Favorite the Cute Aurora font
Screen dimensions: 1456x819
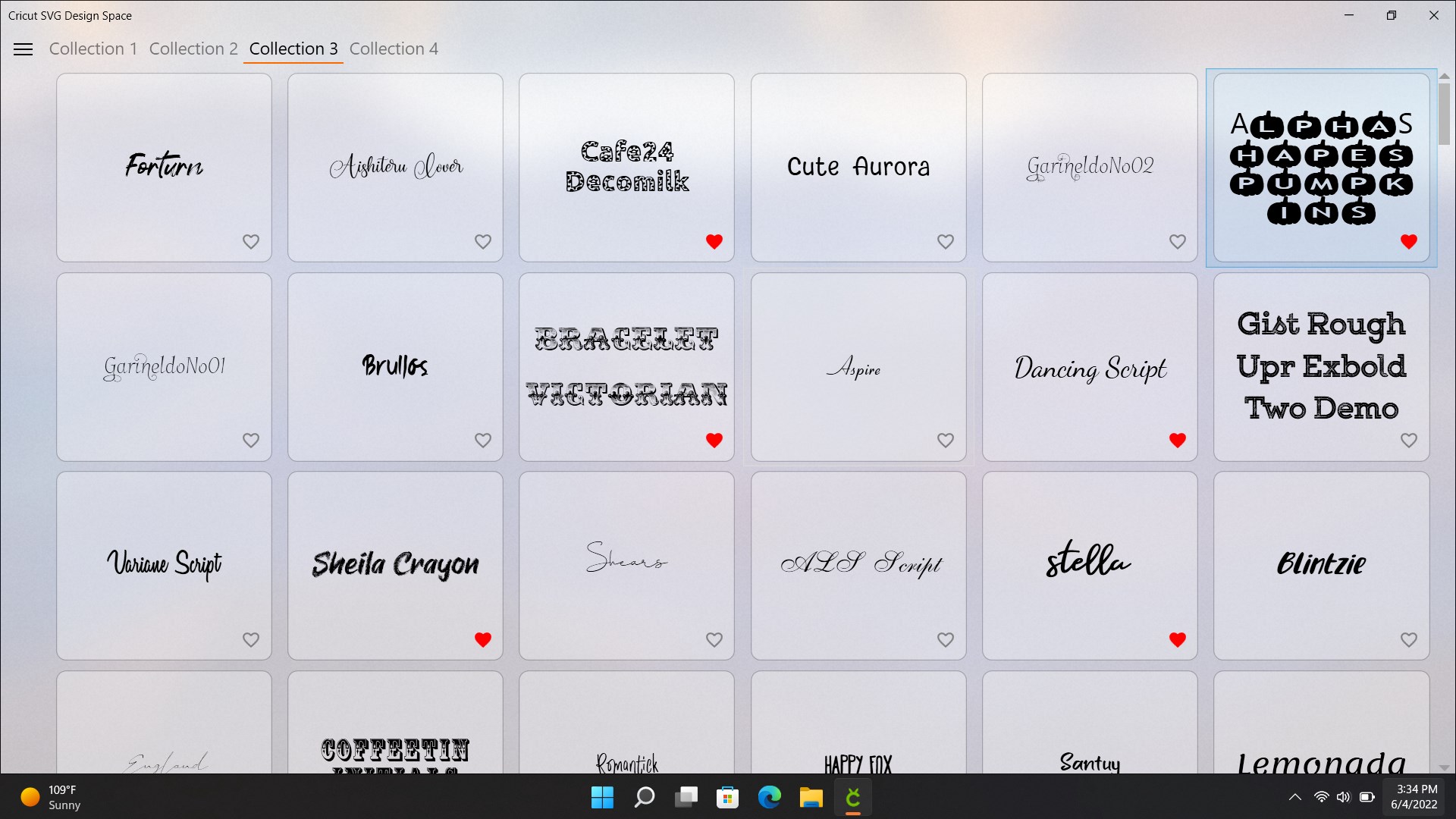pos(945,241)
